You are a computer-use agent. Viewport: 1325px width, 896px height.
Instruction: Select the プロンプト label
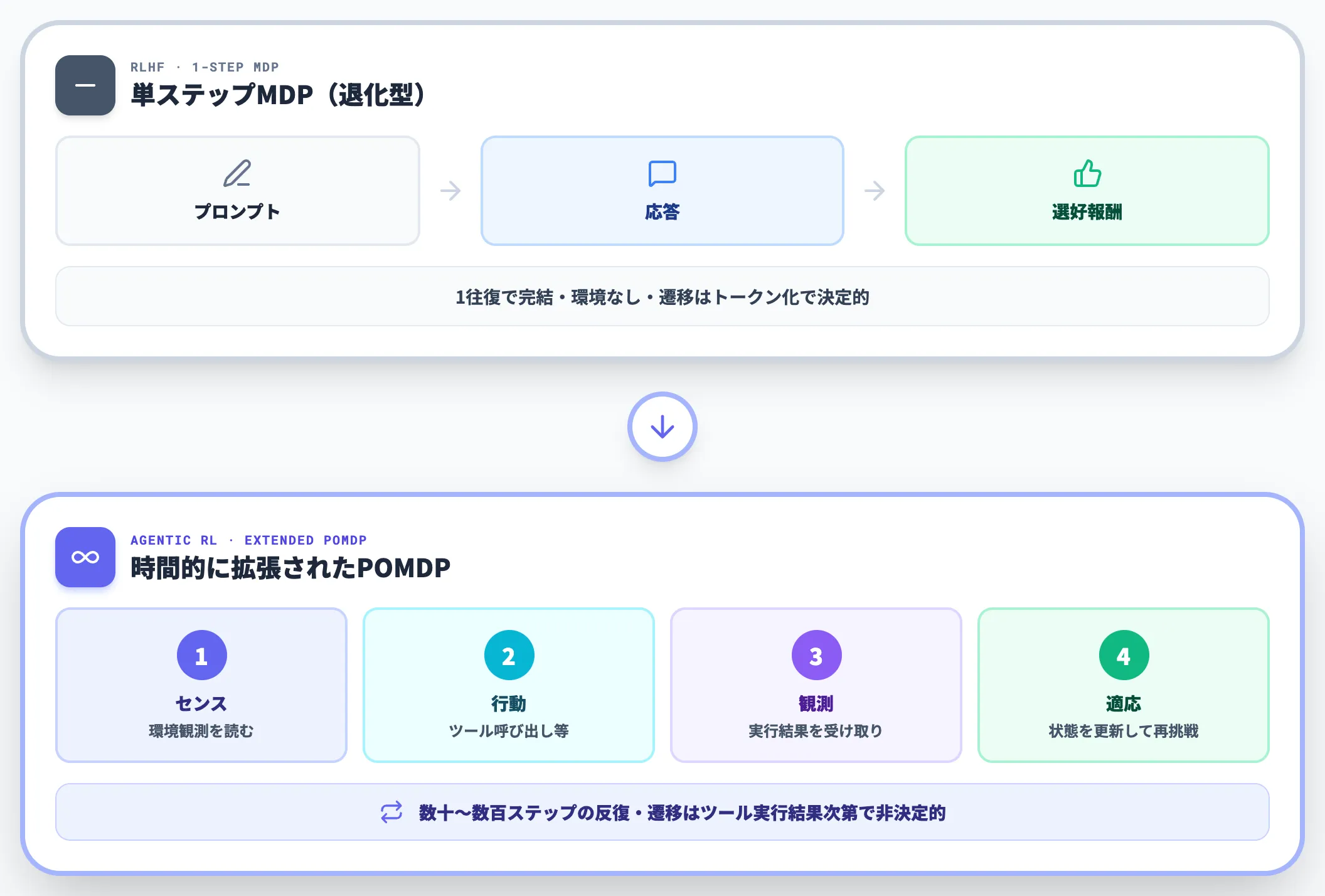click(237, 212)
